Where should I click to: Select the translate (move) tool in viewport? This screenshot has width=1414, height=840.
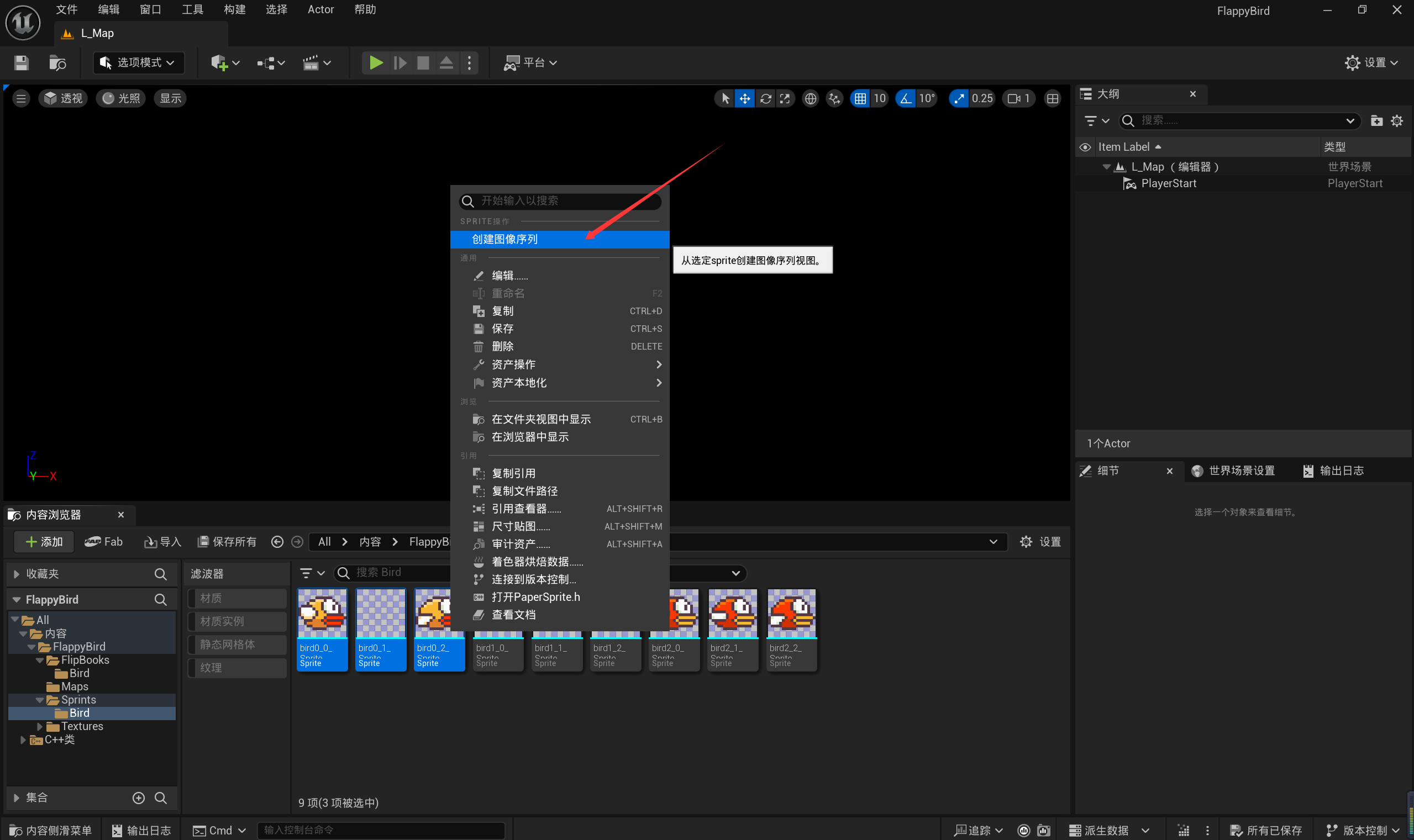744,98
